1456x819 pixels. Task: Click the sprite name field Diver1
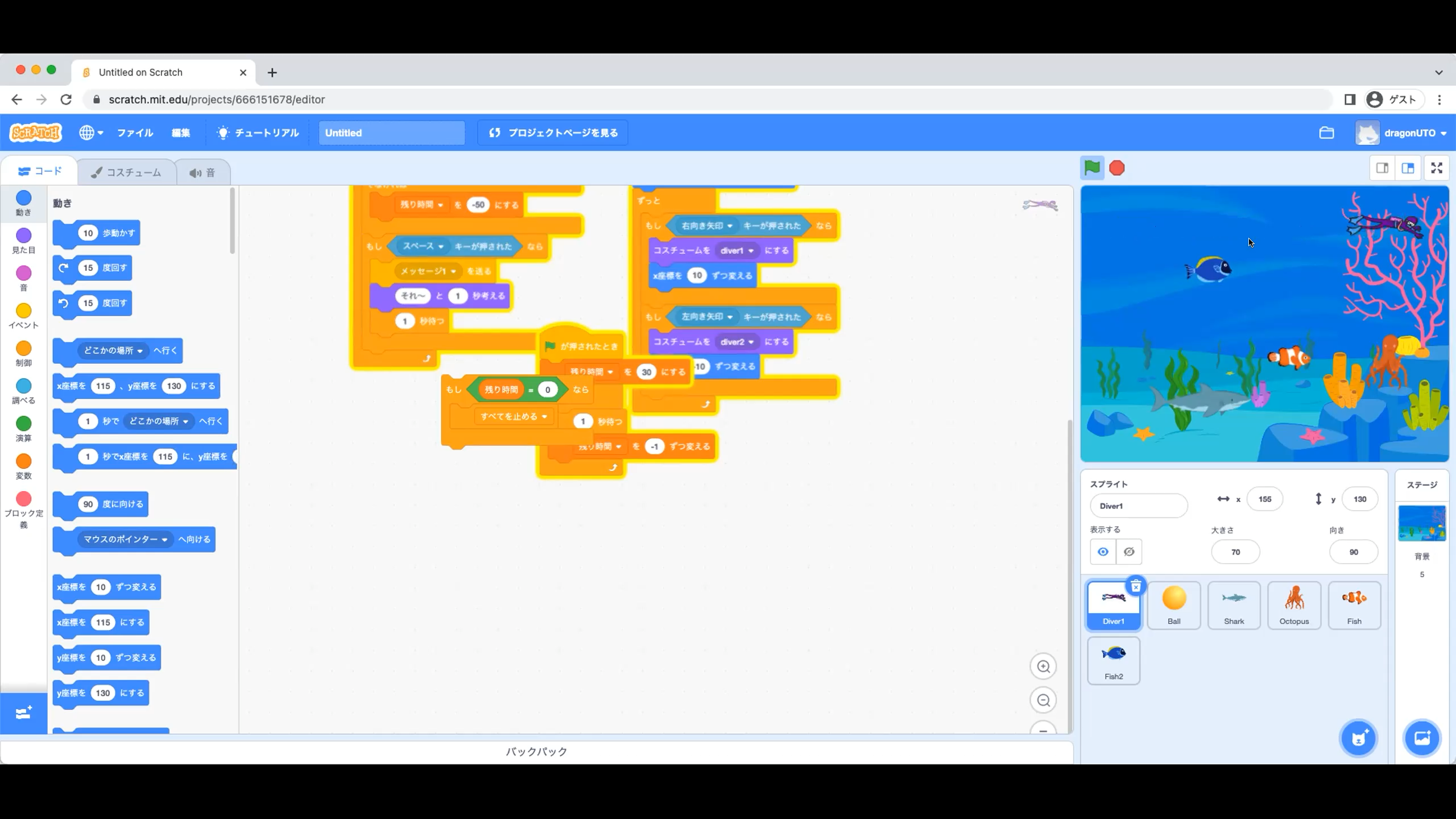pos(1139,506)
